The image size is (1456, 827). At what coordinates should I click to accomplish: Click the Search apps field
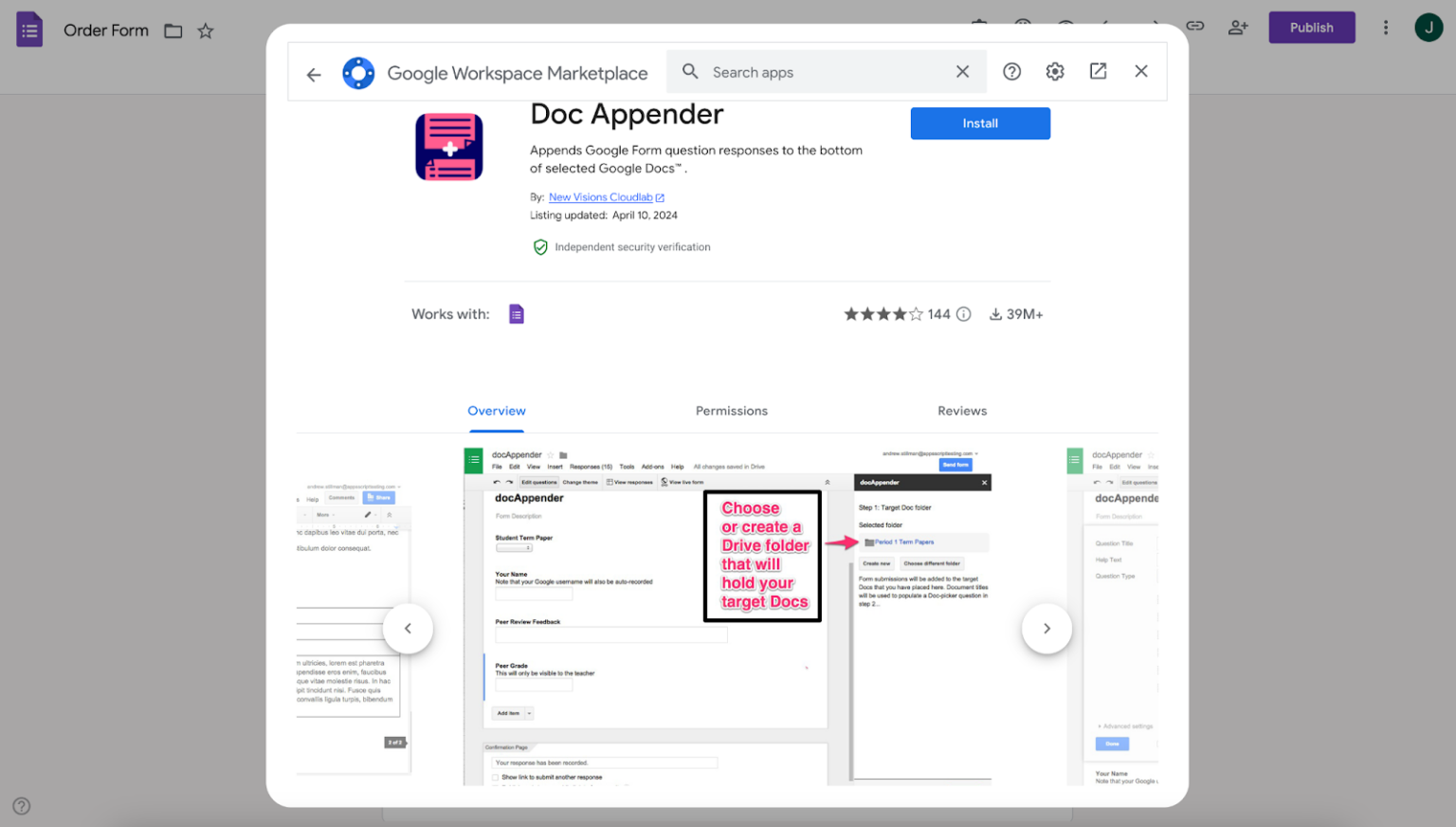click(x=815, y=71)
